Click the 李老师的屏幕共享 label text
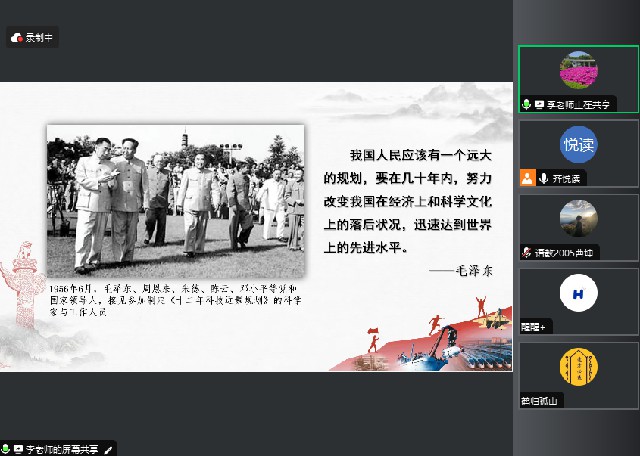 point(62,449)
